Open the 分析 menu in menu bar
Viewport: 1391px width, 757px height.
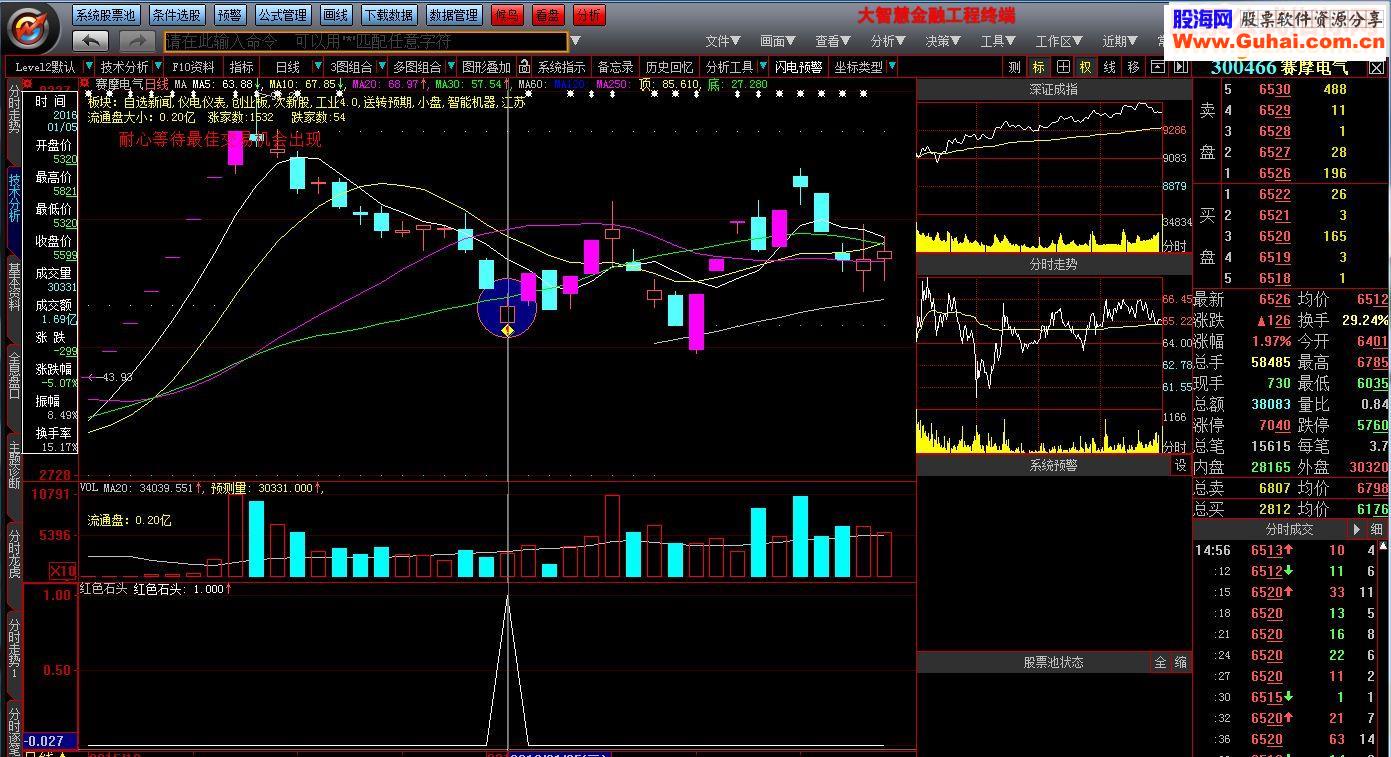888,41
